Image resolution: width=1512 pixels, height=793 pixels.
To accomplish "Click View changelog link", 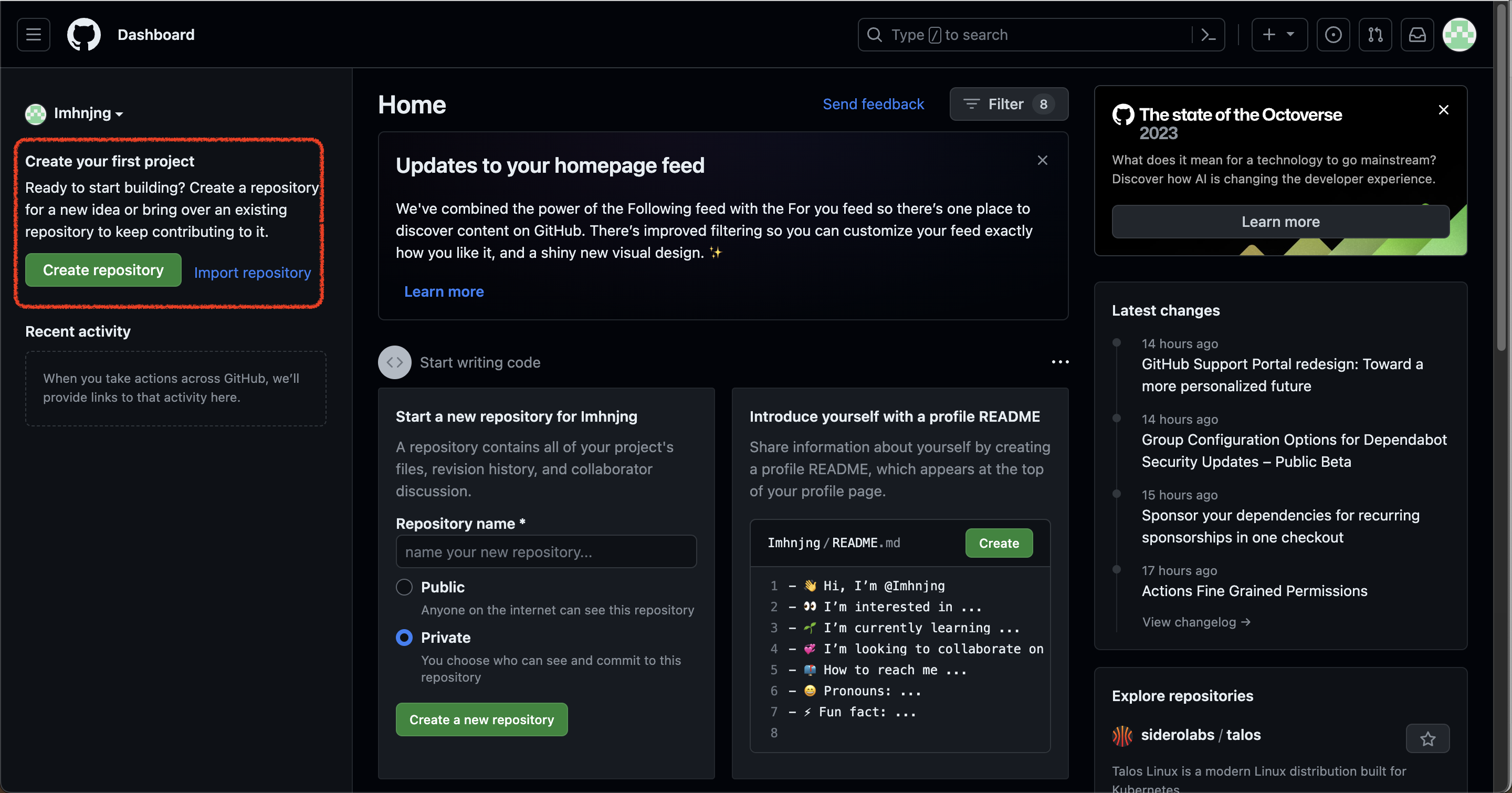I will point(1196,622).
